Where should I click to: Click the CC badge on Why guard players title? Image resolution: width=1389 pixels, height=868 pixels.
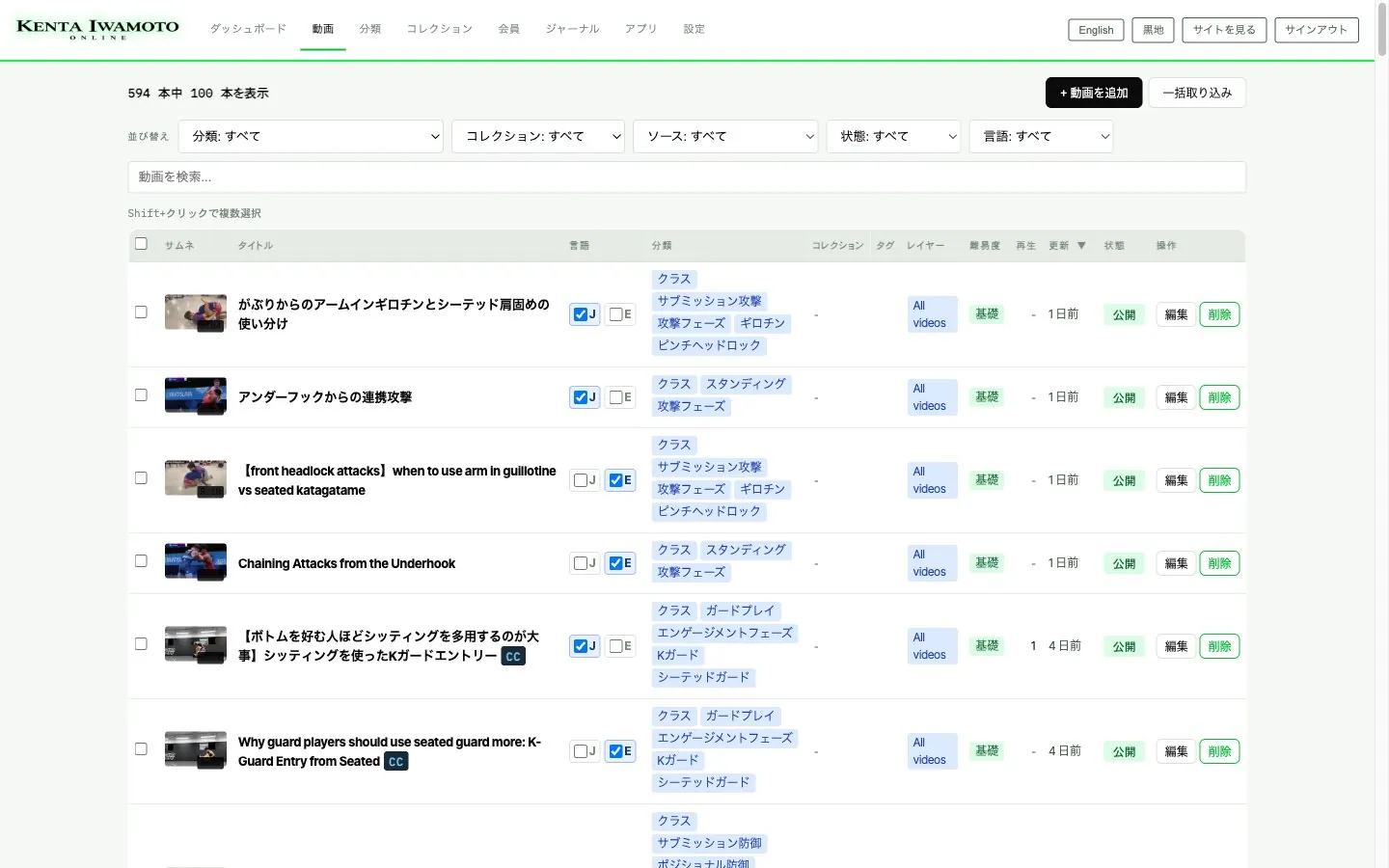coord(395,761)
